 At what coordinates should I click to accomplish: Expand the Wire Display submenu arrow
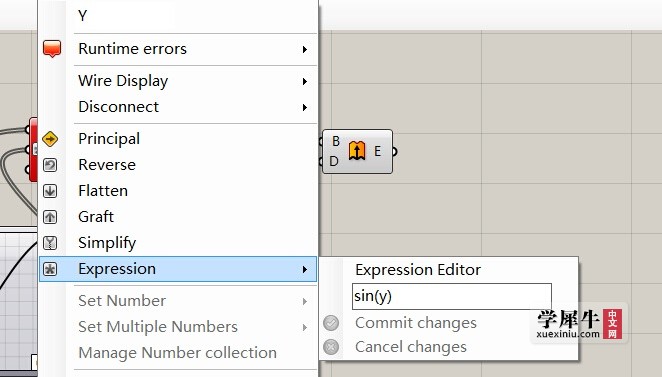(304, 81)
